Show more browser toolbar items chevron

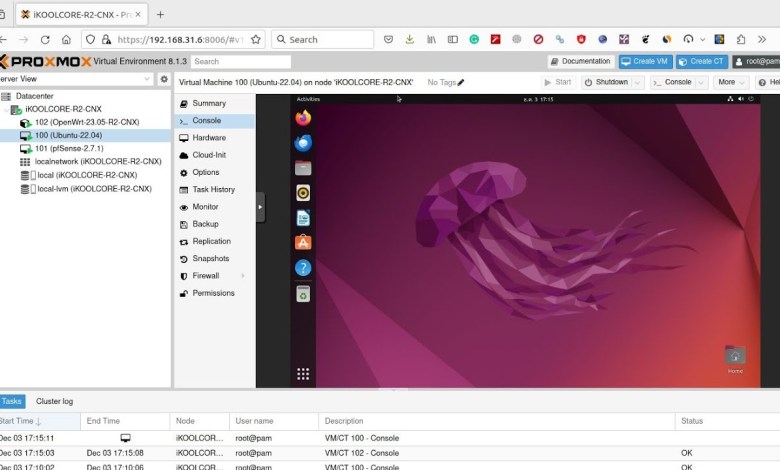(x=762, y=39)
